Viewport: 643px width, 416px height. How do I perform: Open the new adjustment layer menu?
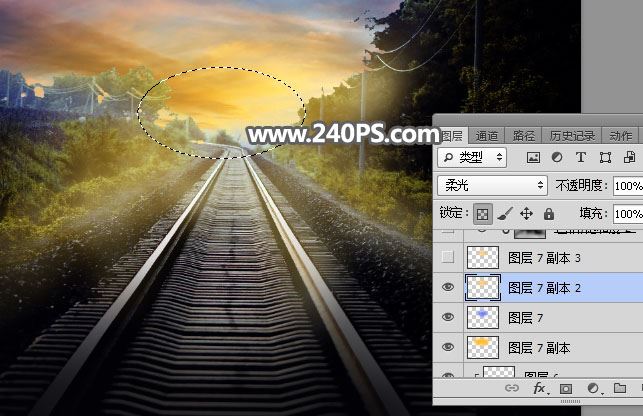592,388
